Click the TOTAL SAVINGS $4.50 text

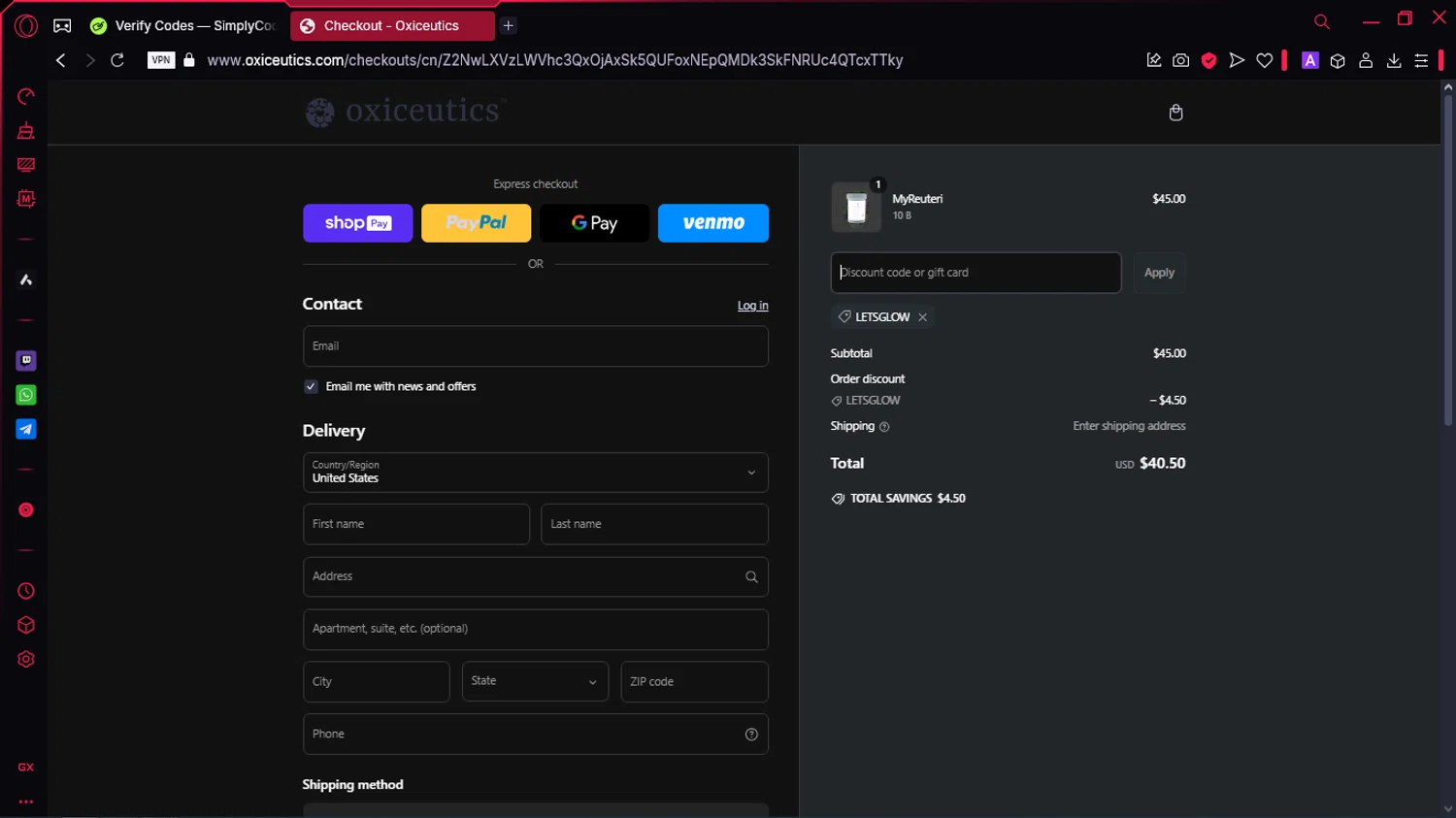(908, 499)
